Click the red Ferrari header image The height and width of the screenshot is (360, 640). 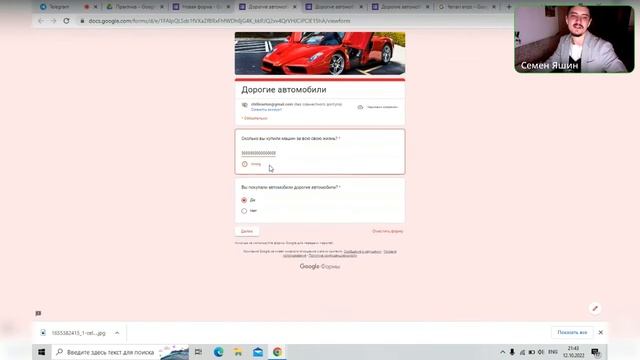320,53
